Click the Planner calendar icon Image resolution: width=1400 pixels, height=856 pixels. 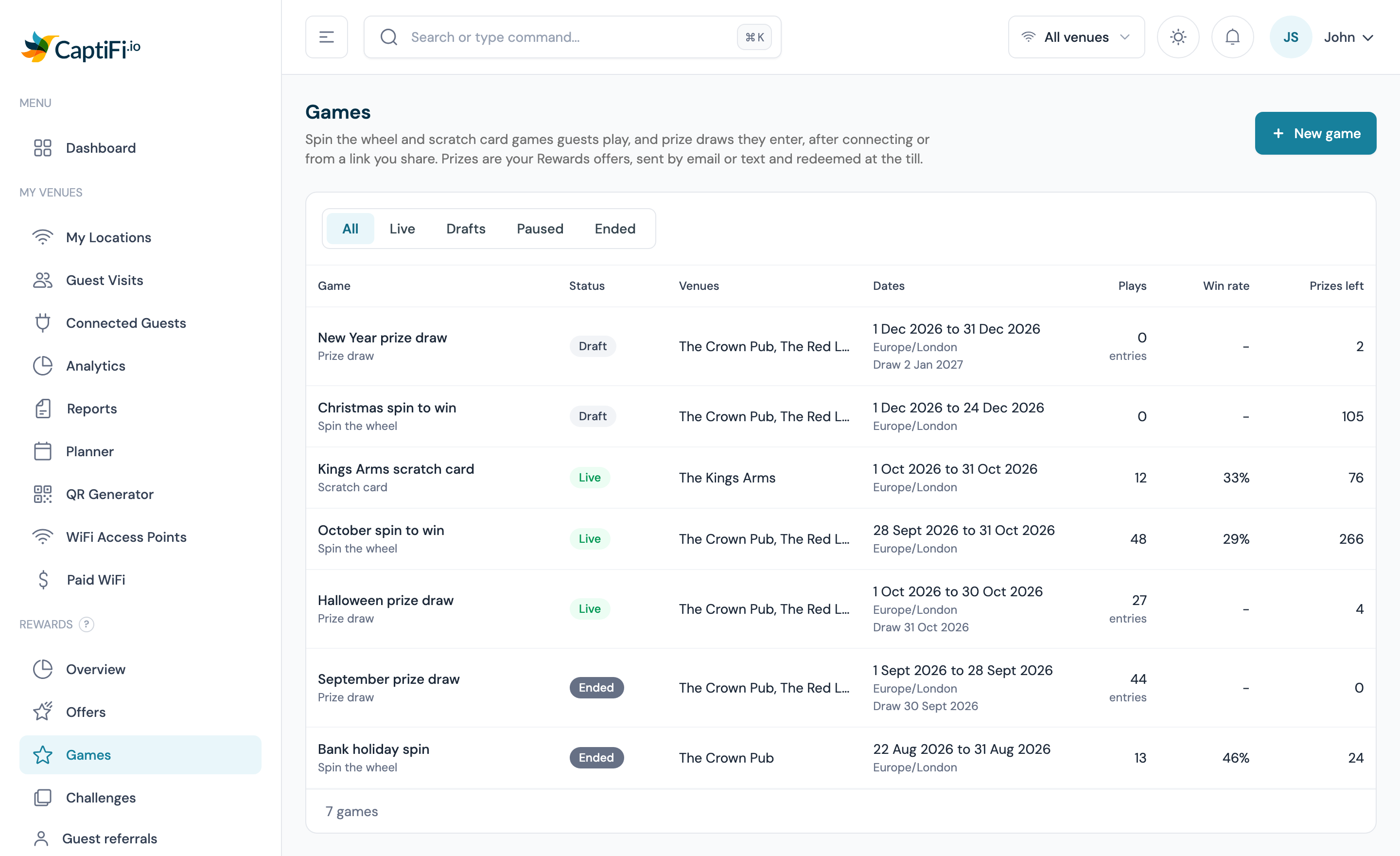click(43, 451)
